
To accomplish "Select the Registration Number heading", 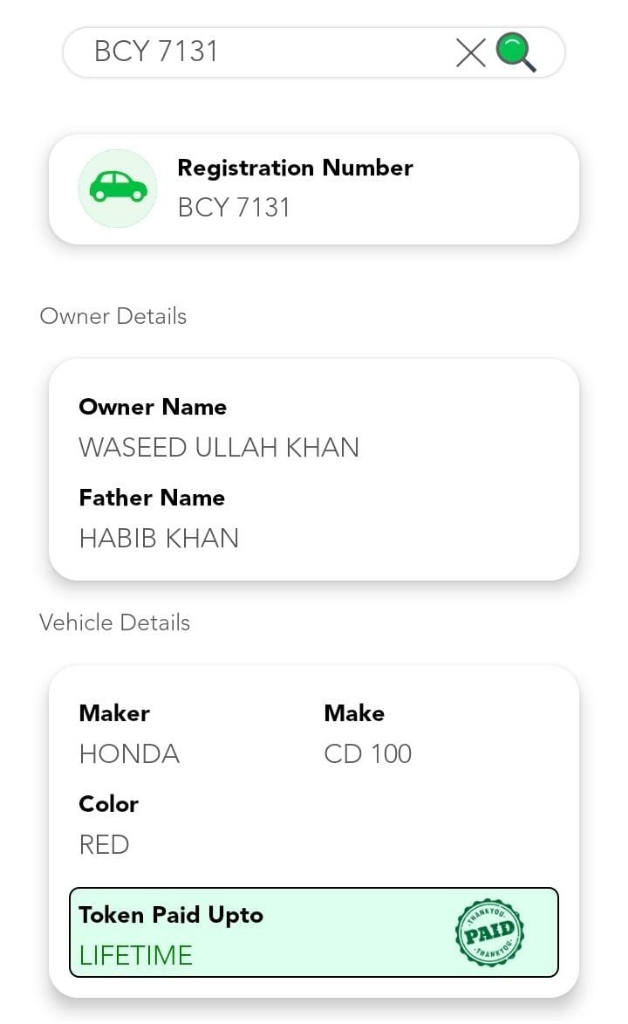I will pyautogui.click(x=295, y=168).
